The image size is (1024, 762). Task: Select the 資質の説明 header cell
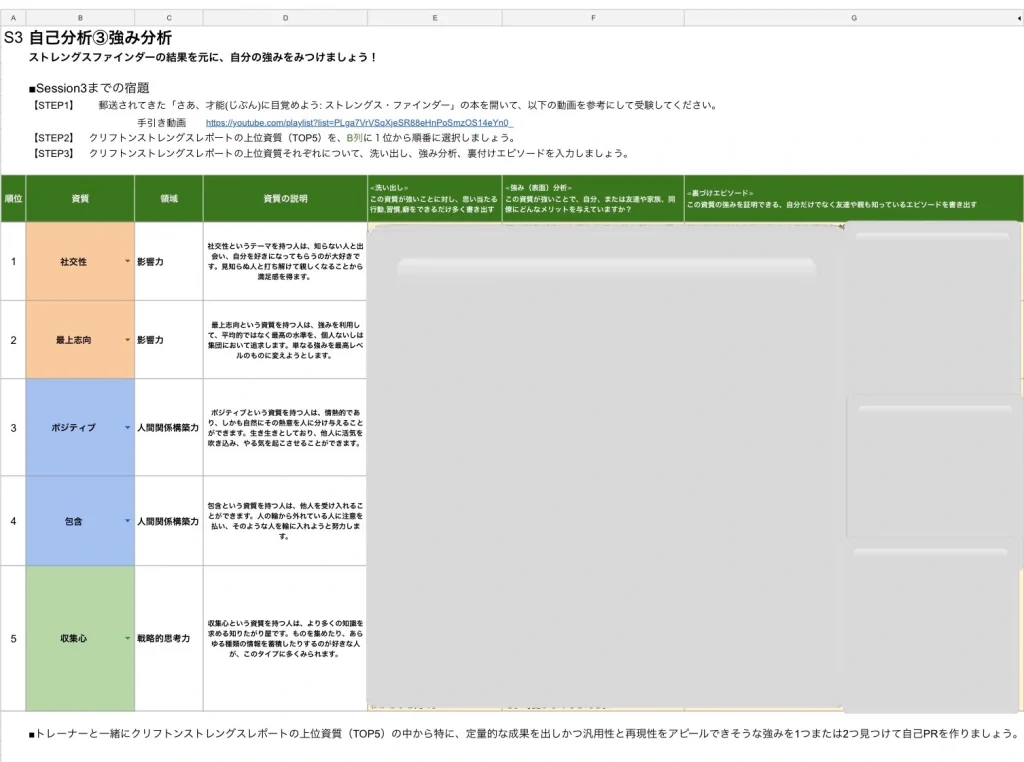pos(285,199)
